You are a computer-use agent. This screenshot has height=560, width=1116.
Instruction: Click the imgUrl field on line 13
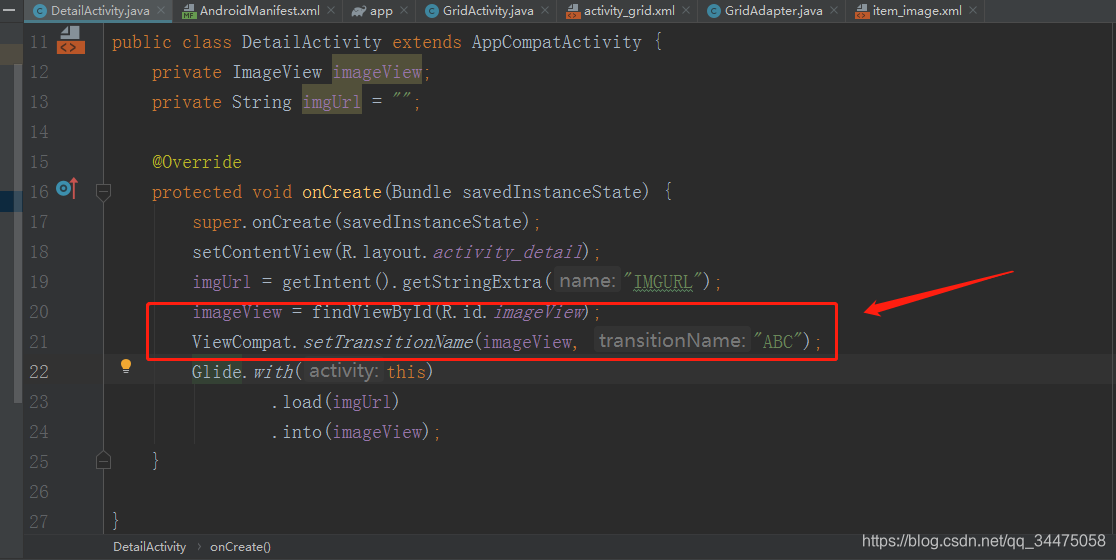pyautogui.click(x=332, y=102)
